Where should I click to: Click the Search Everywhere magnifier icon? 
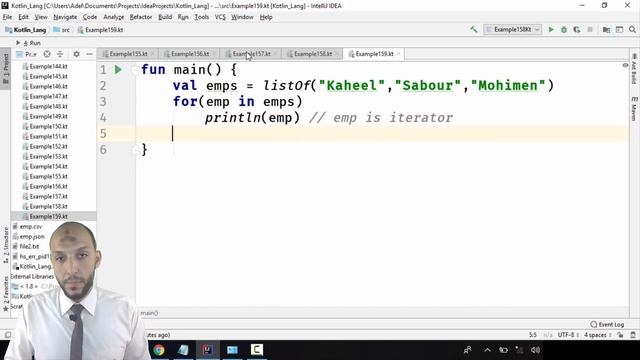632,29
